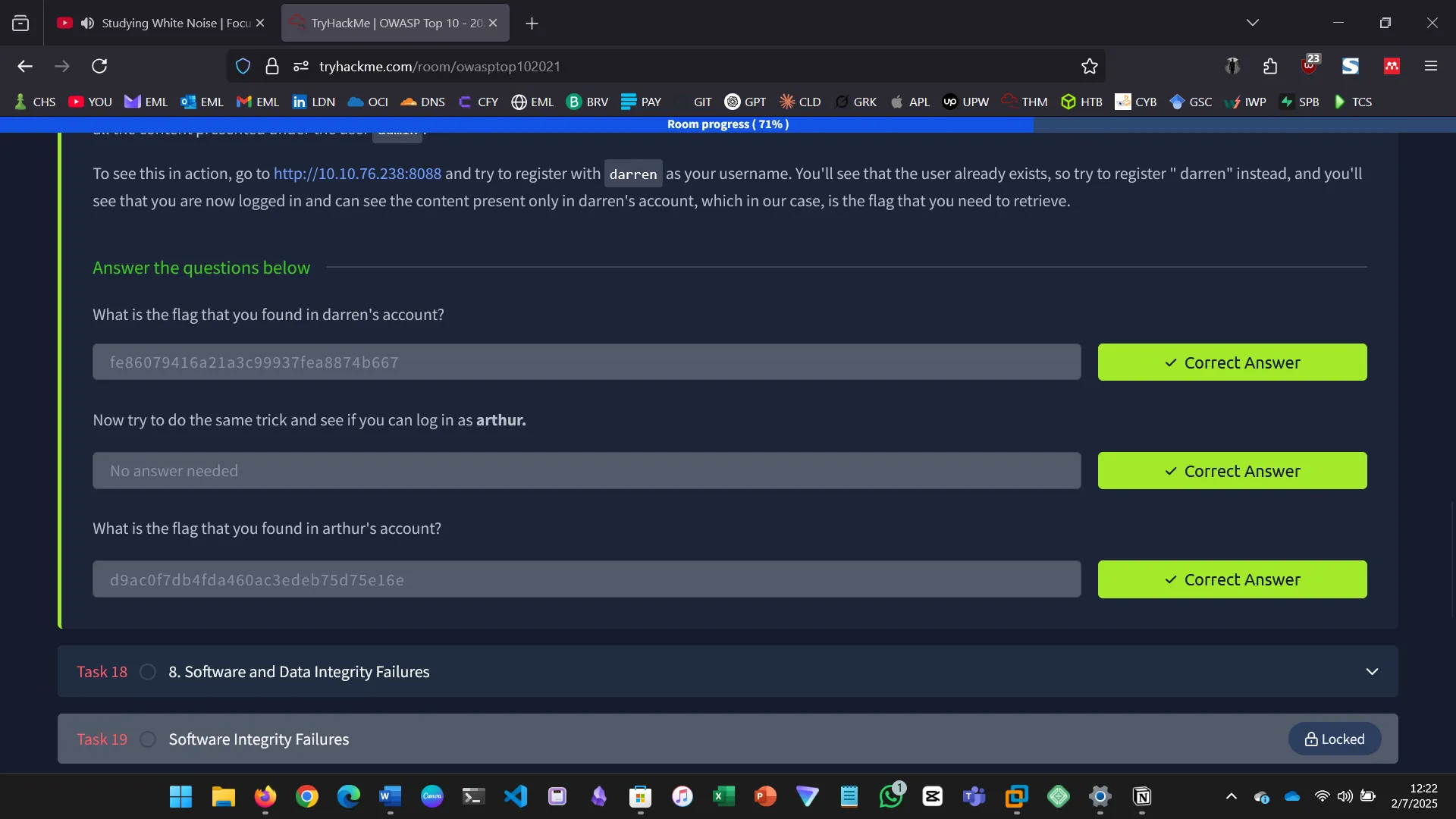Reload the page with refresh icon

99,67
